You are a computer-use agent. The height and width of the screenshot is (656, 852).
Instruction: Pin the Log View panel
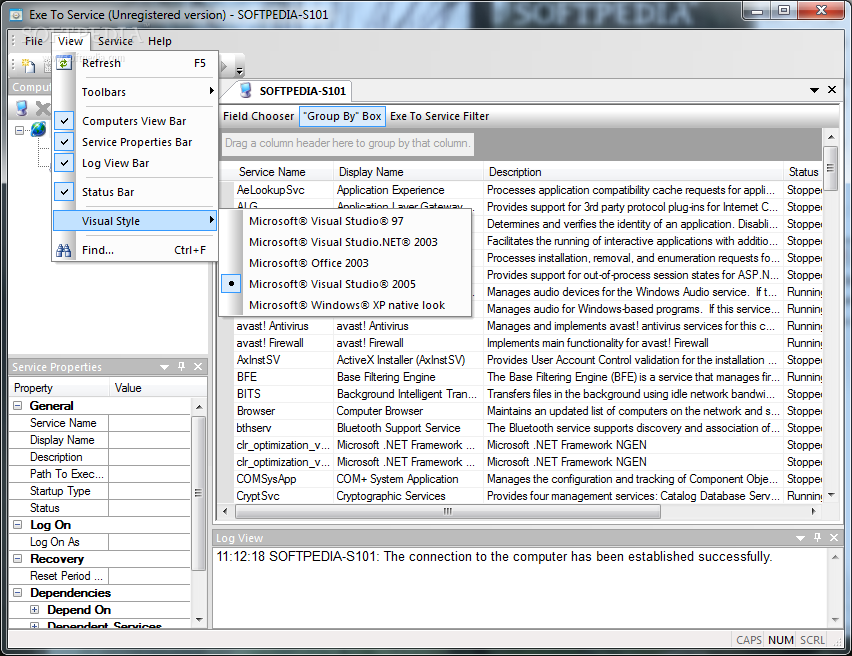point(817,537)
